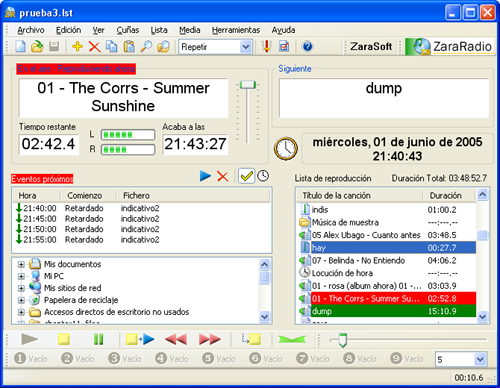Expand the Mis documentos tree node
The width and height of the screenshot is (500, 388).
(21, 264)
